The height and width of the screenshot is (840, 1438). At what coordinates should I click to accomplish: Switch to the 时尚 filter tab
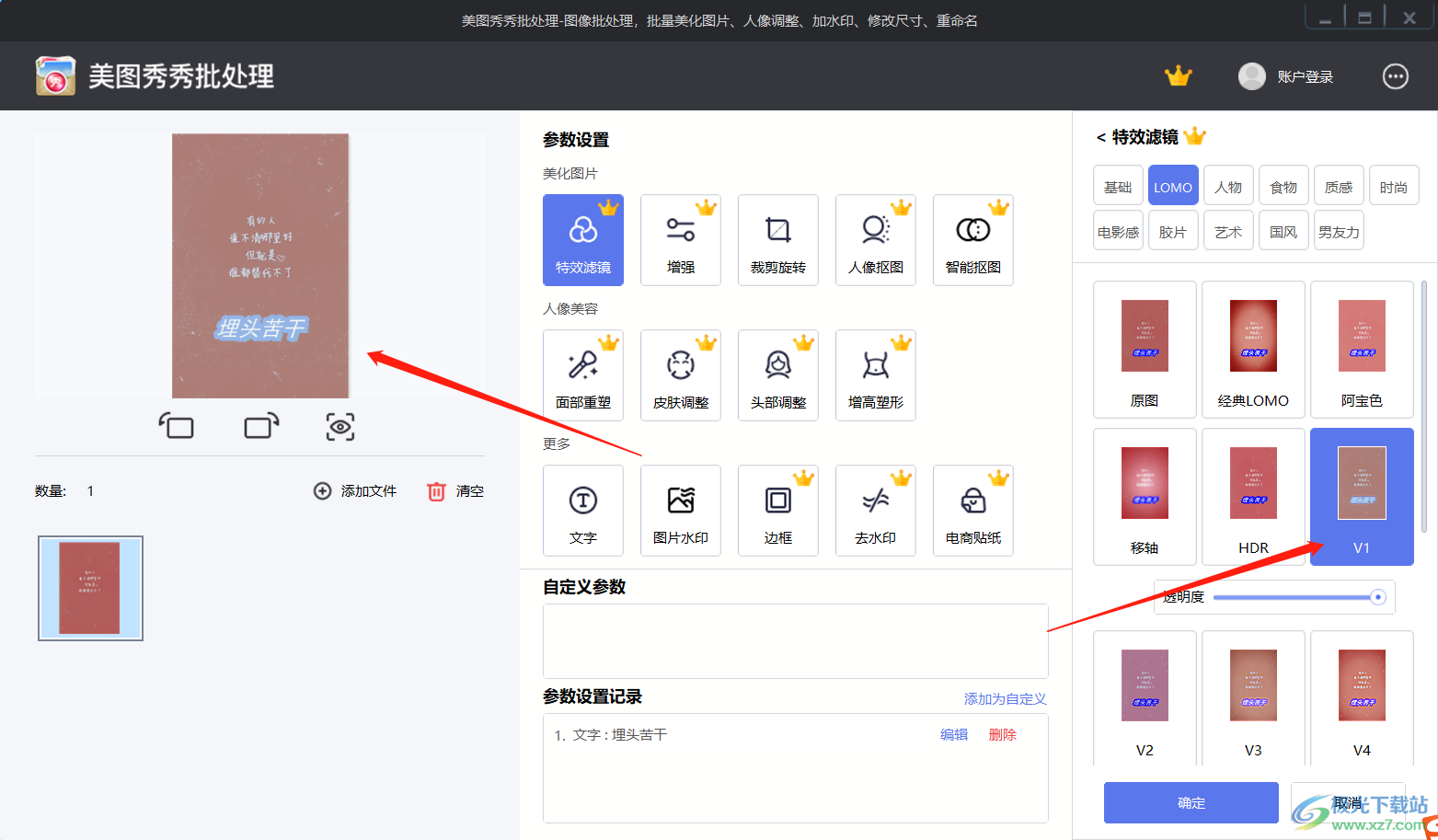pyautogui.click(x=1394, y=187)
